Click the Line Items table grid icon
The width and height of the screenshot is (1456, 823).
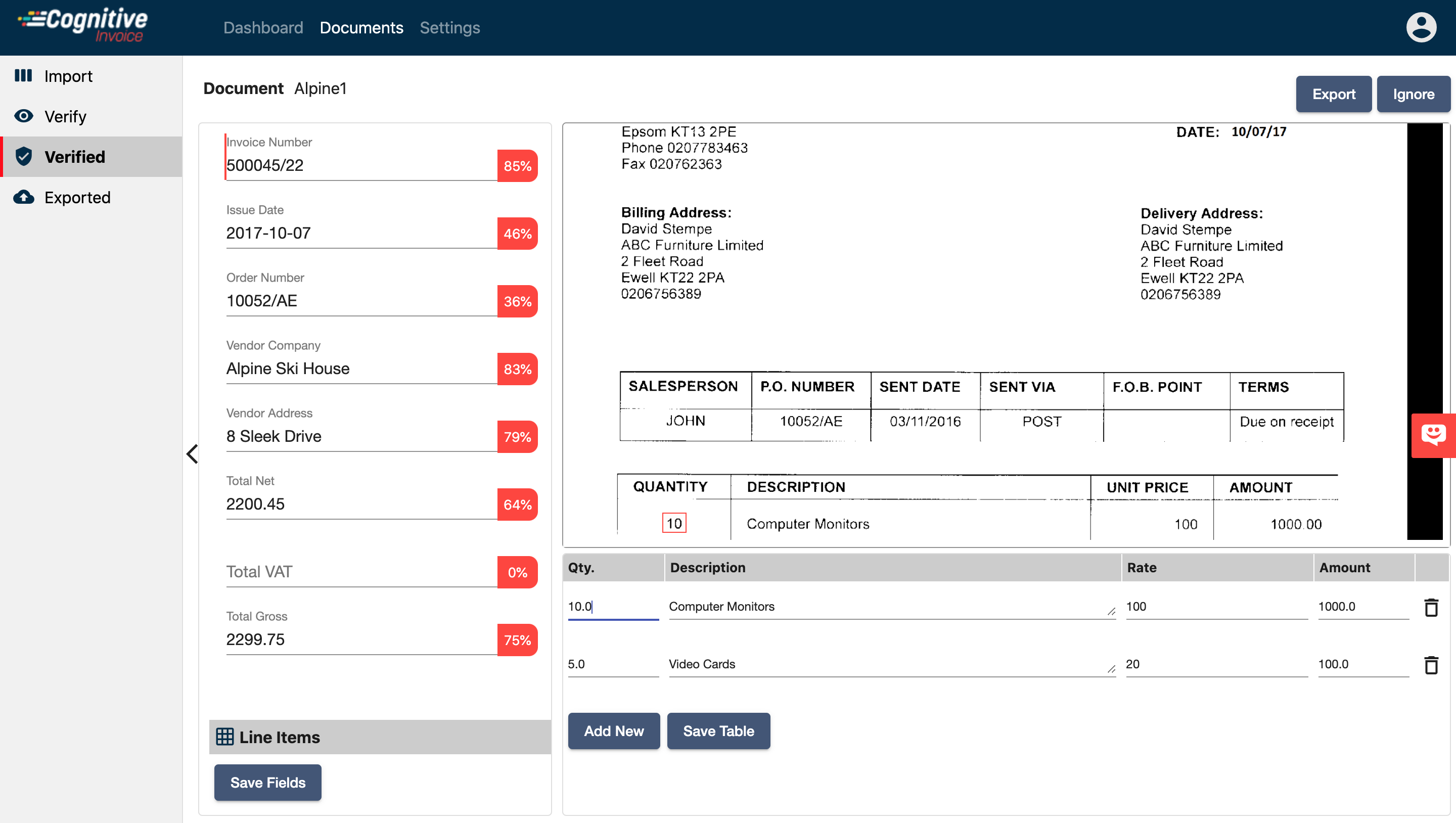pos(224,737)
